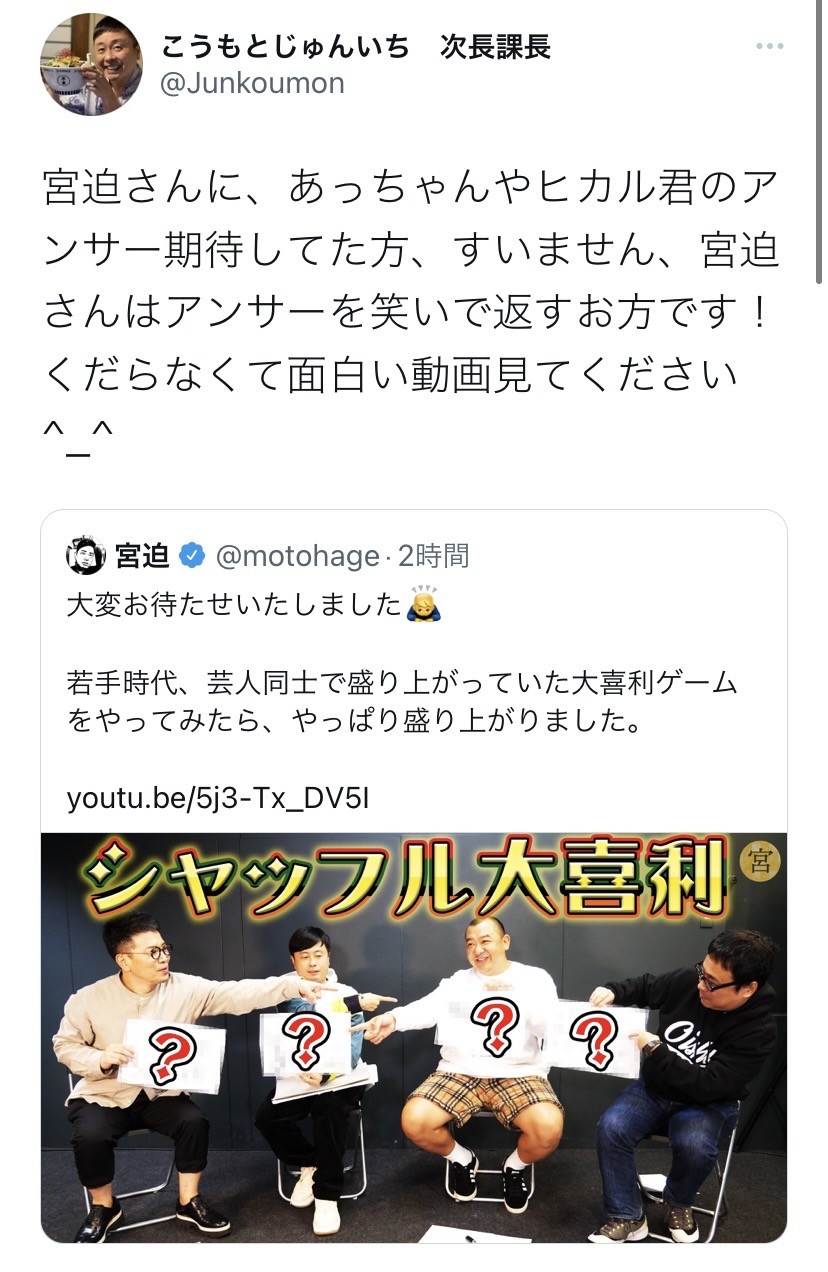Viewport: 828px width, 1272px height.
Task: Tap こうもとじゅんいち profile avatar photo
Action: (x=91, y=64)
